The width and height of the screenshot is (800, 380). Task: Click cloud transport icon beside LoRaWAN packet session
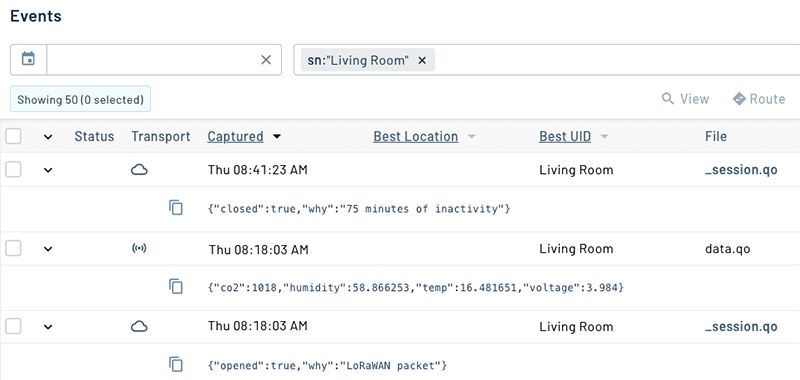(139, 326)
